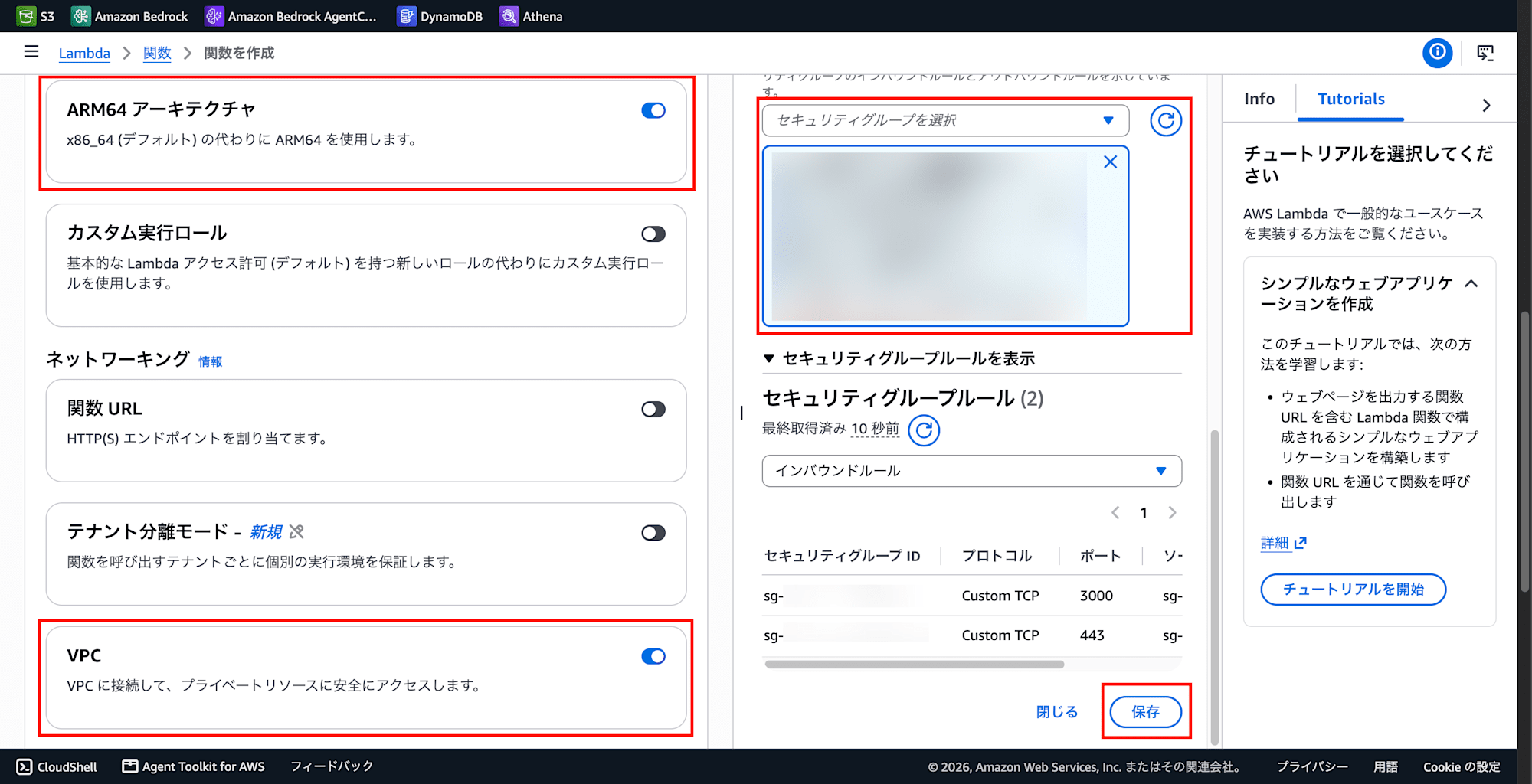The height and width of the screenshot is (784, 1532).
Task: Remove the selected security group with X
Action: (1110, 162)
